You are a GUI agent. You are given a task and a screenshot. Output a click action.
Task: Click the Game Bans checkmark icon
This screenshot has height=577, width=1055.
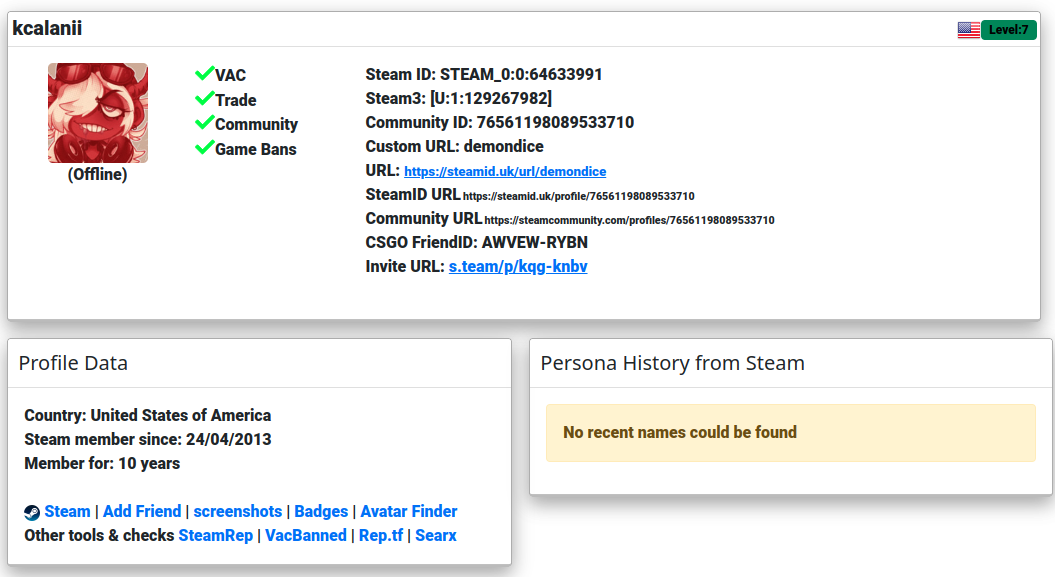[x=205, y=147]
